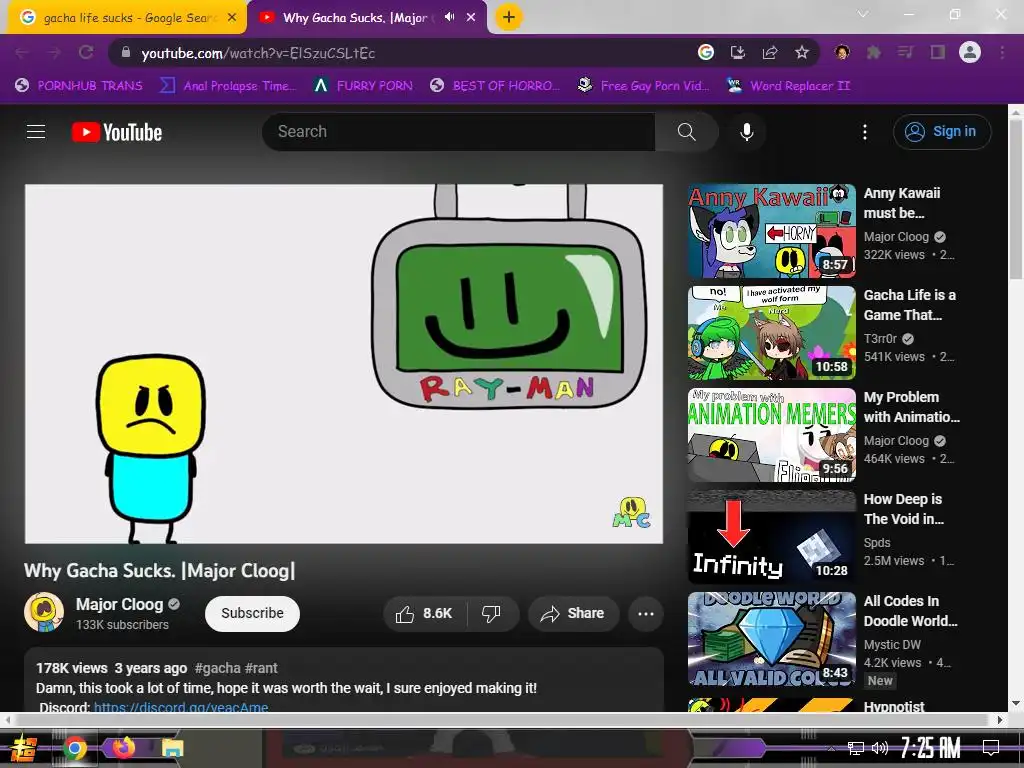Viewport: 1024px width, 768px height.
Task: Open the Extensions puzzle piece menu
Action: pos(873,52)
